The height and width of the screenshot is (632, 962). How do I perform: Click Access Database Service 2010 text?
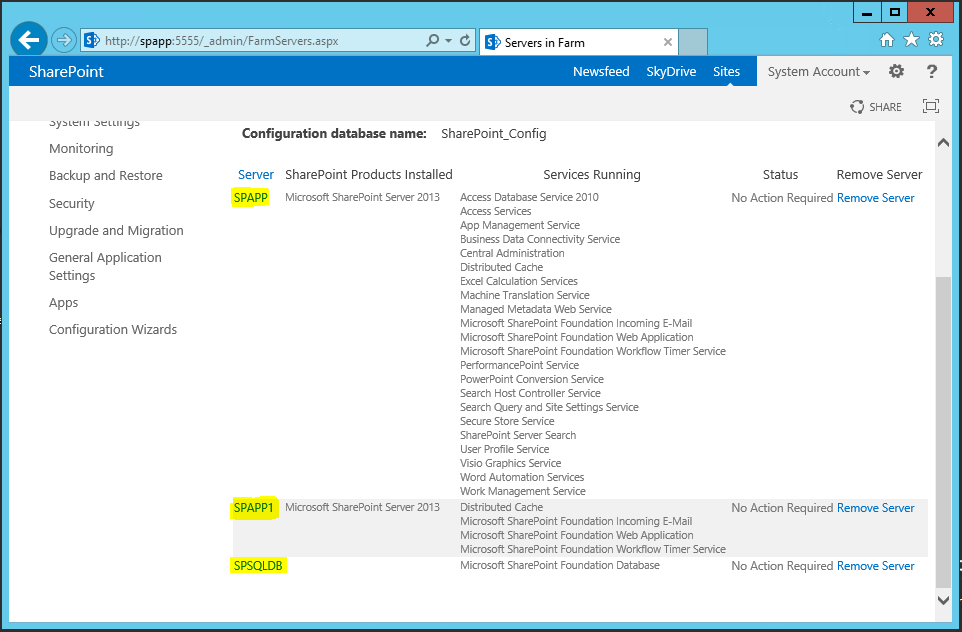pos(529,197)
